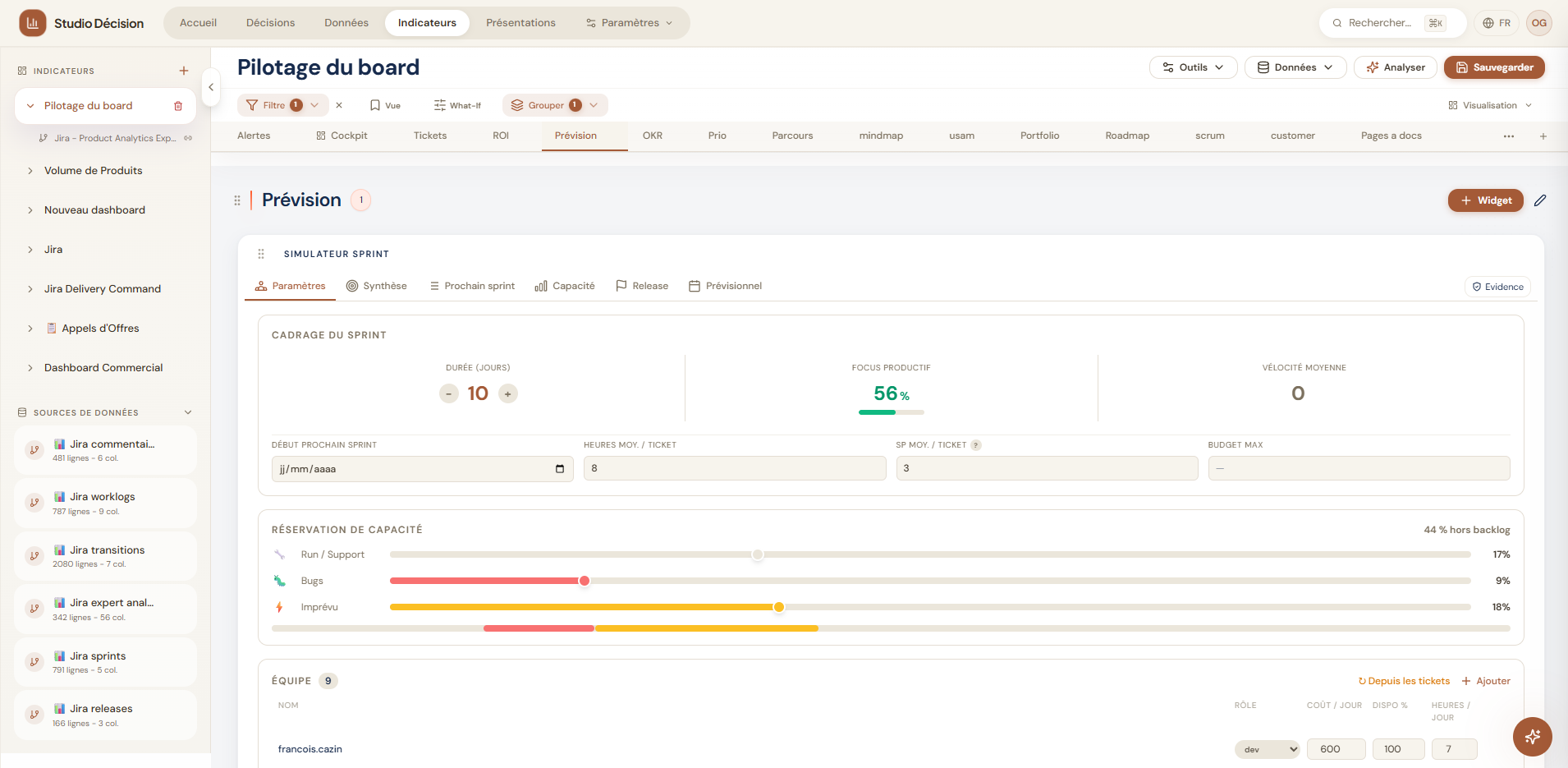The height and width of the screenshot is (768, 1568).
Task: Click the Analyser sparkle button
Action: click(x=1396, y=67)
